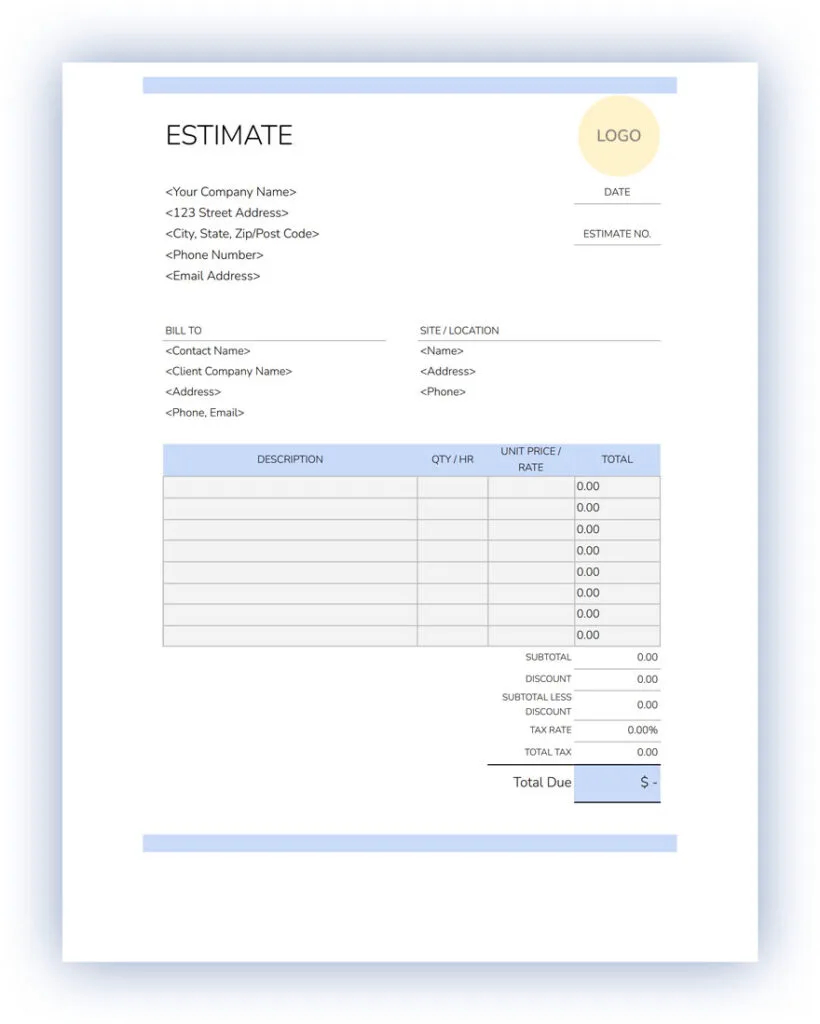Click the blue Total Due amount cell

coord(617,783)
